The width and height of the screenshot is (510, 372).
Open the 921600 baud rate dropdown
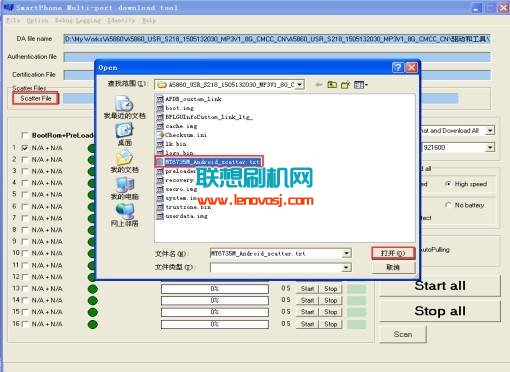(x=490, y=147)
